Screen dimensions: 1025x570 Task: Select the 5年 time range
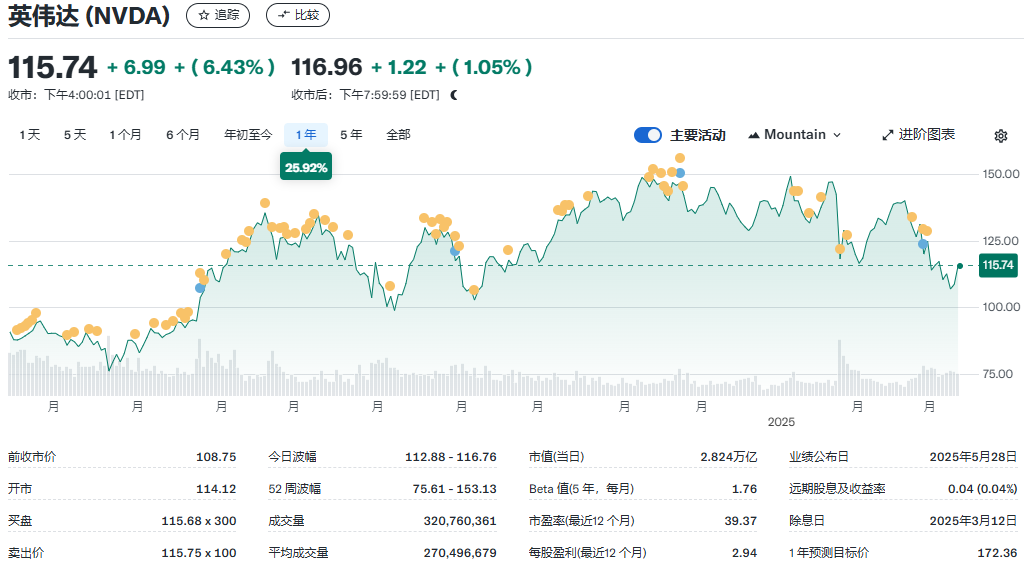point(351,135)
